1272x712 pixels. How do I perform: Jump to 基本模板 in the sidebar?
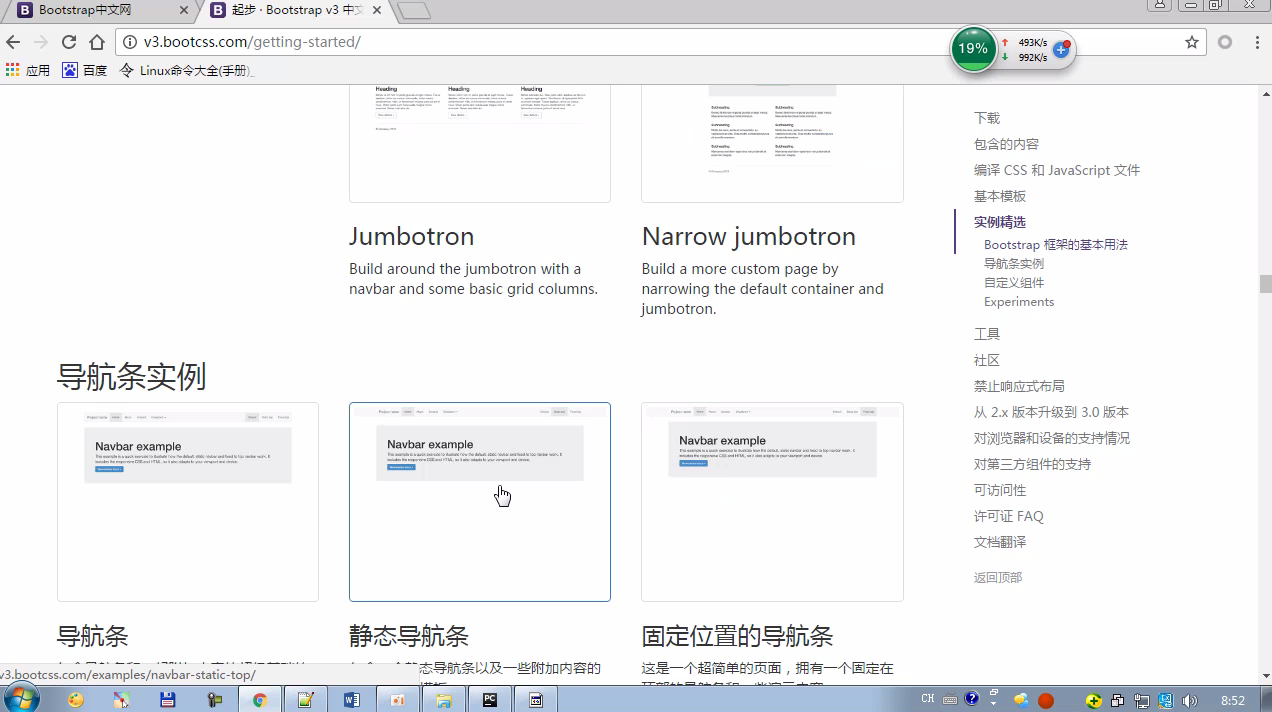coord(999,196)
